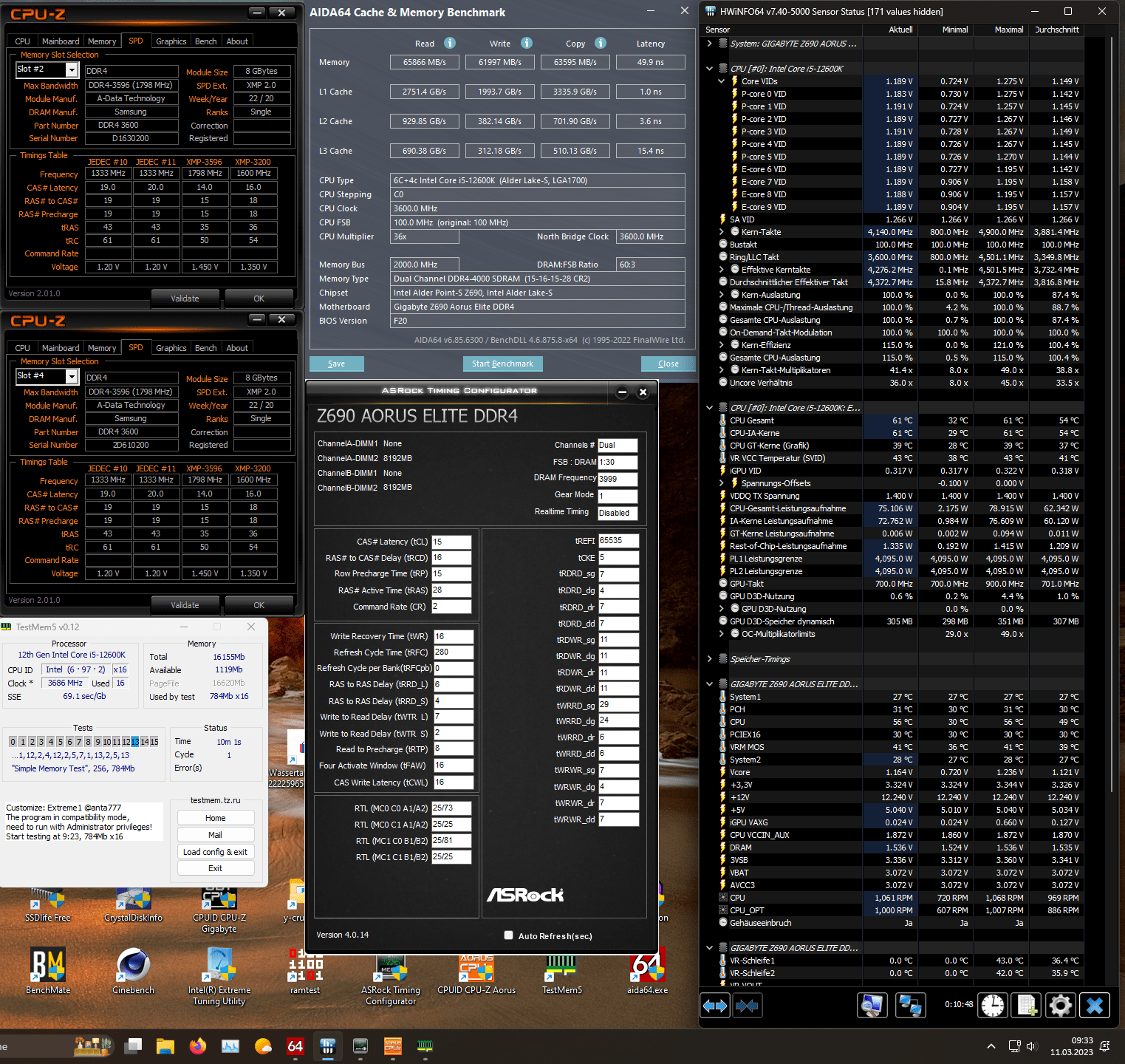Click HWiNFO blue X close sensors icon
The height and width of the screenshot is (1064, 1125).
click(1095, 1006)
